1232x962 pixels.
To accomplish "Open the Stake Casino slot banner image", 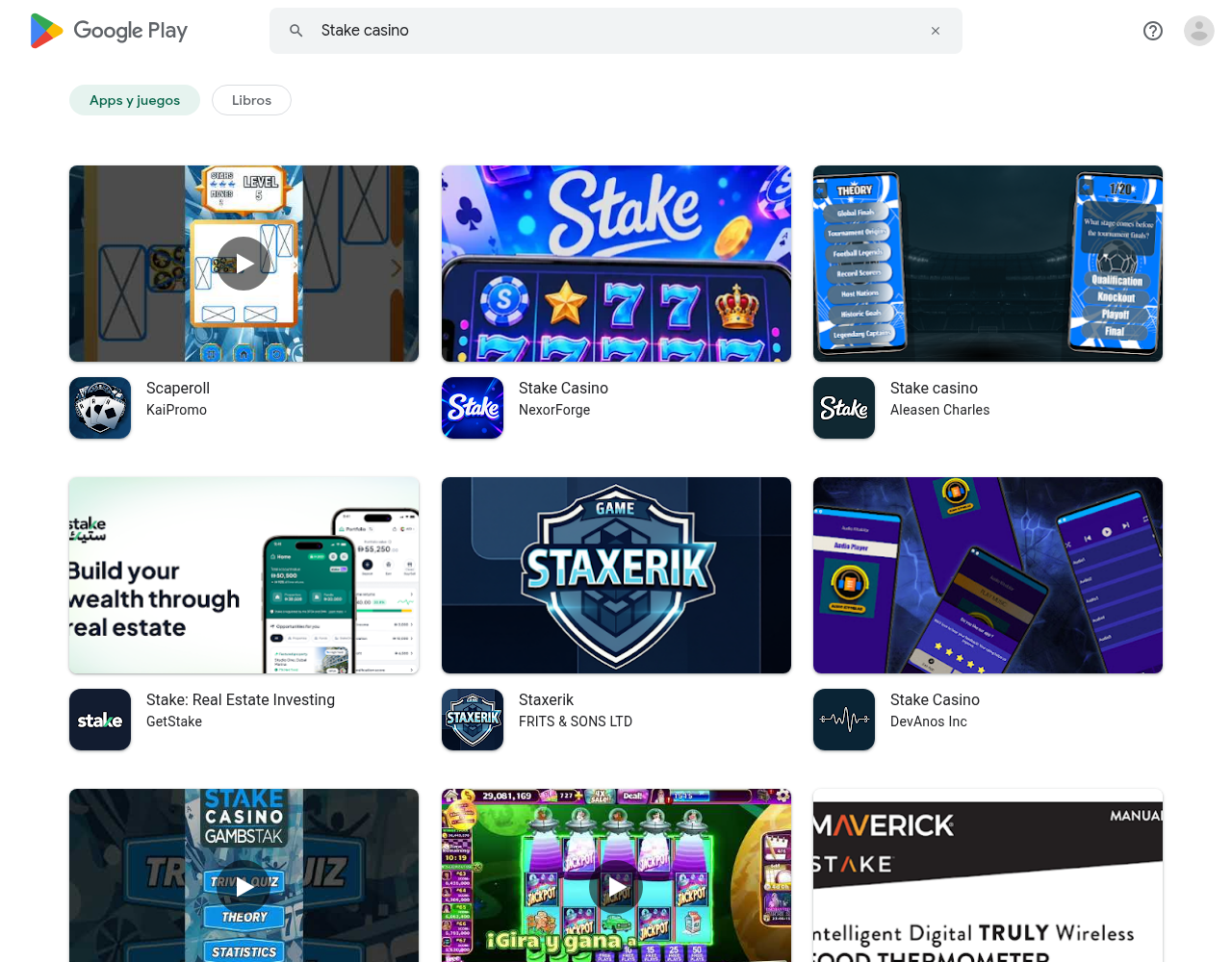I will tap(616, 264).
